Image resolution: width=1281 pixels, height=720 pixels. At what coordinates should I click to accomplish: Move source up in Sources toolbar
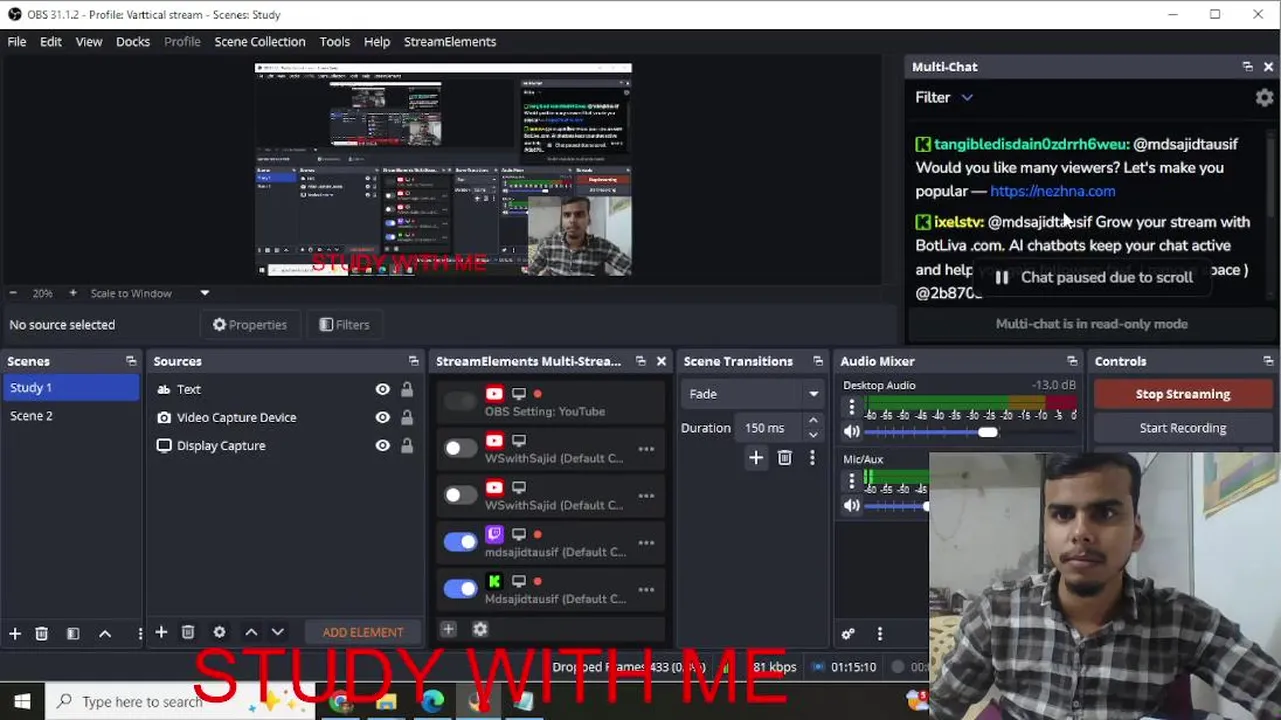[251, 632]
